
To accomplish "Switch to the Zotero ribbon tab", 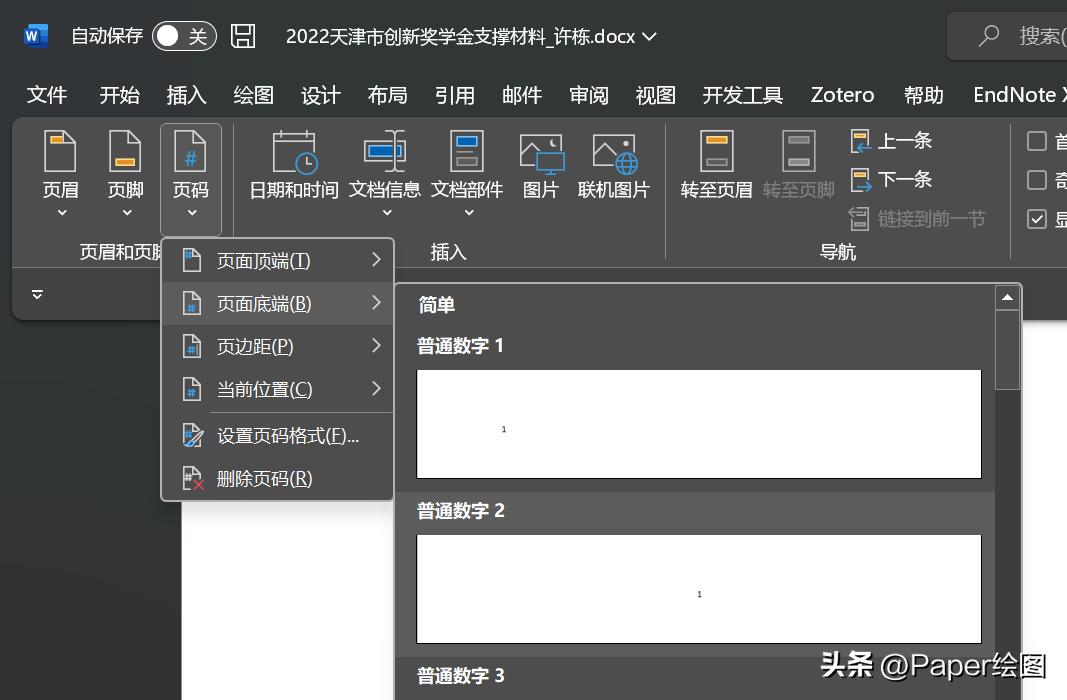I will [841, 95].
